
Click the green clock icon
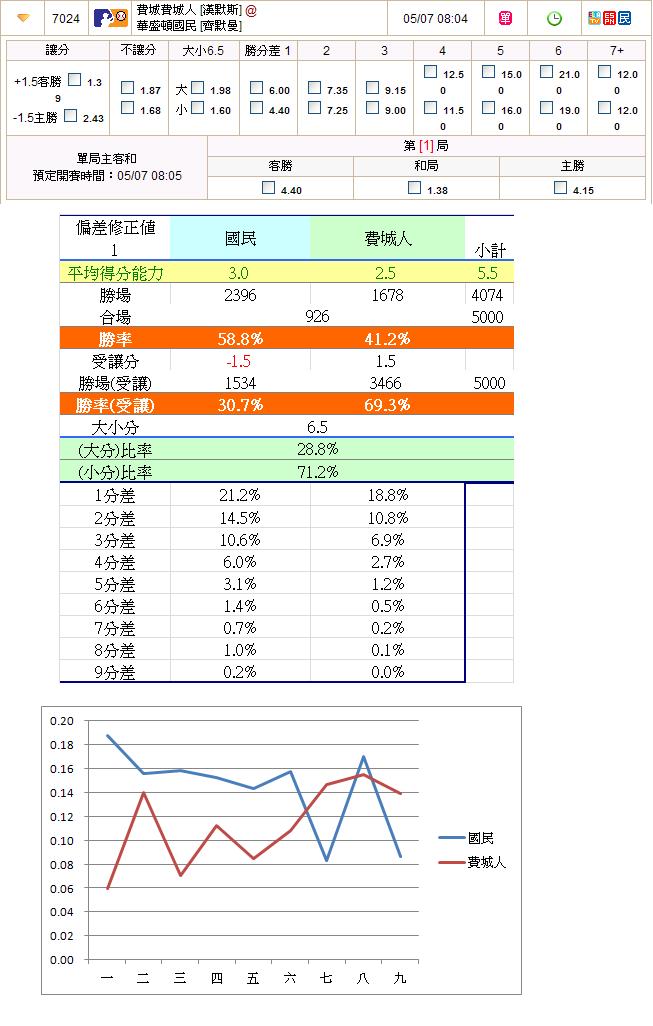point(554,18)
